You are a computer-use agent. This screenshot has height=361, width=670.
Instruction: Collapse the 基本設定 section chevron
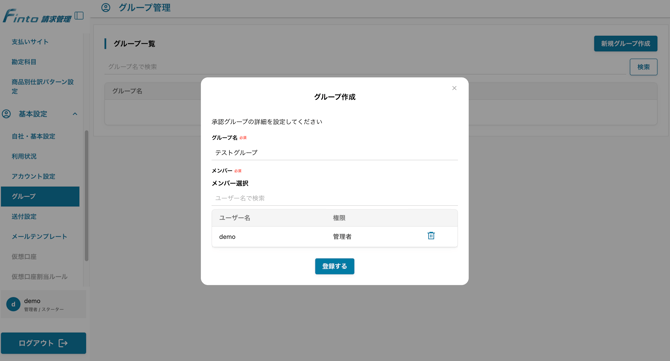tap(75, 114)
